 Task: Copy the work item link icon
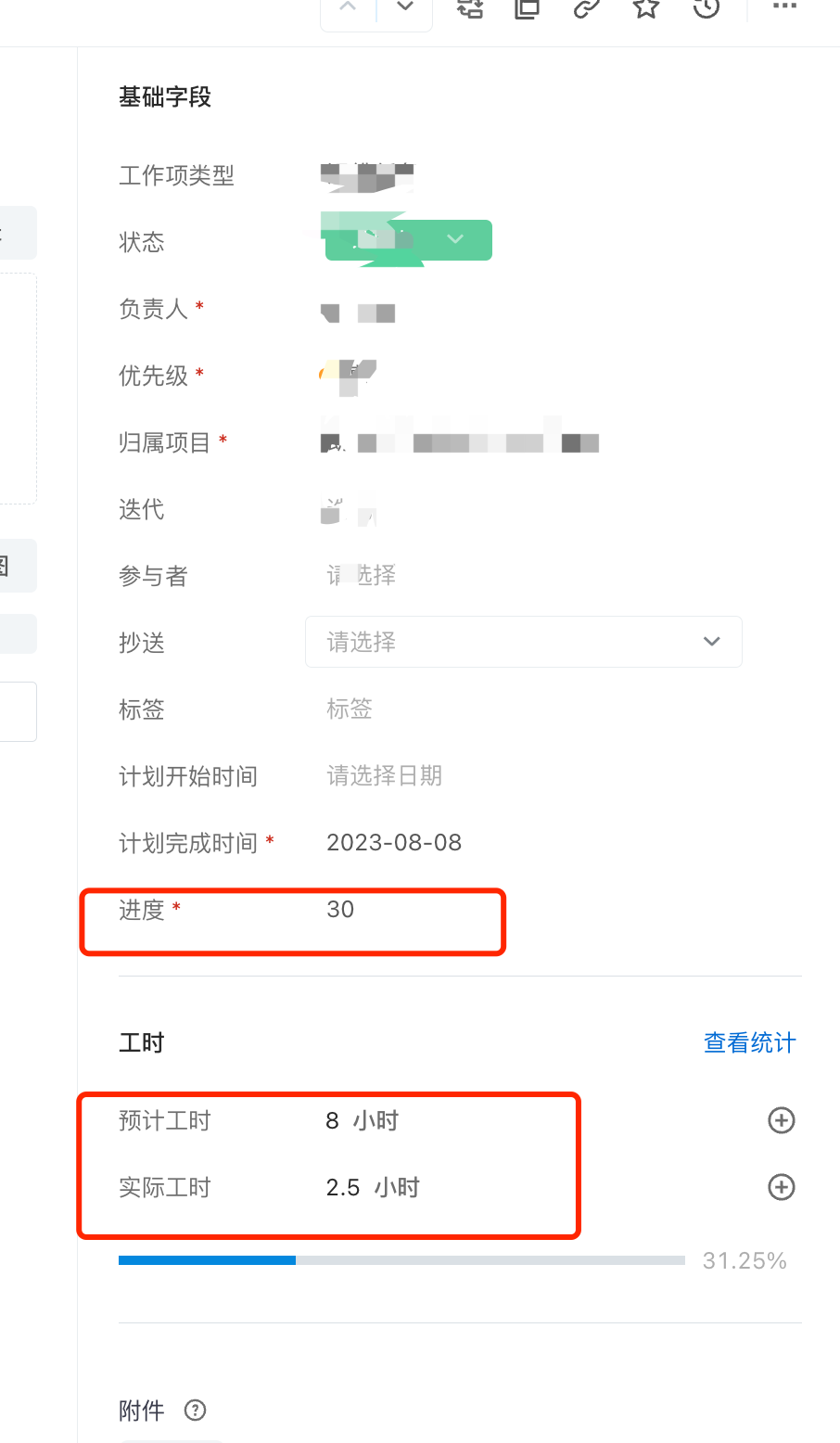point(586,8)
